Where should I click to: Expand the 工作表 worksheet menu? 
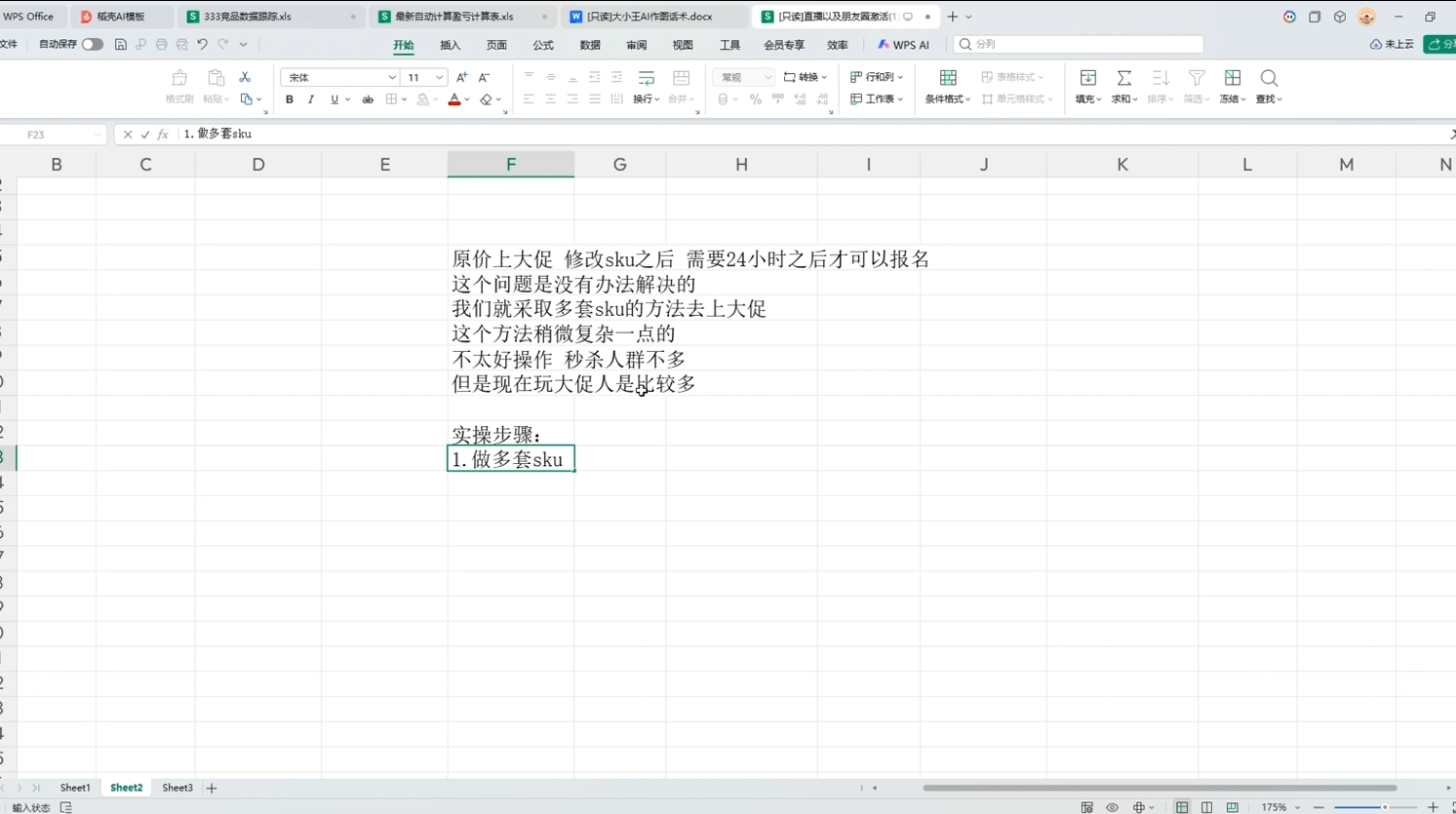pos(877,99)
